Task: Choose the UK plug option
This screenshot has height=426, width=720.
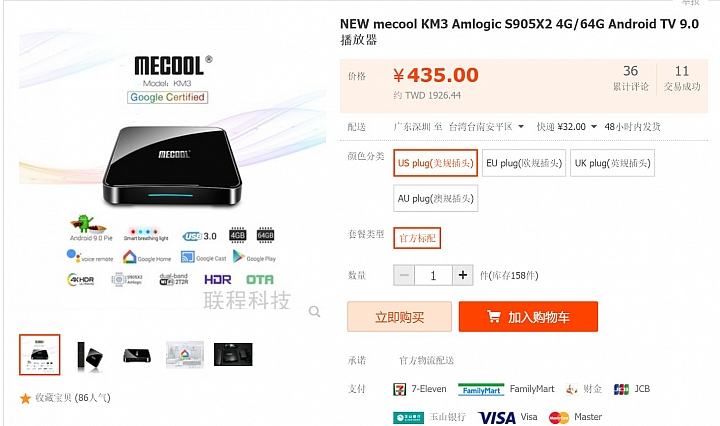Action: [x=613, y=163]
